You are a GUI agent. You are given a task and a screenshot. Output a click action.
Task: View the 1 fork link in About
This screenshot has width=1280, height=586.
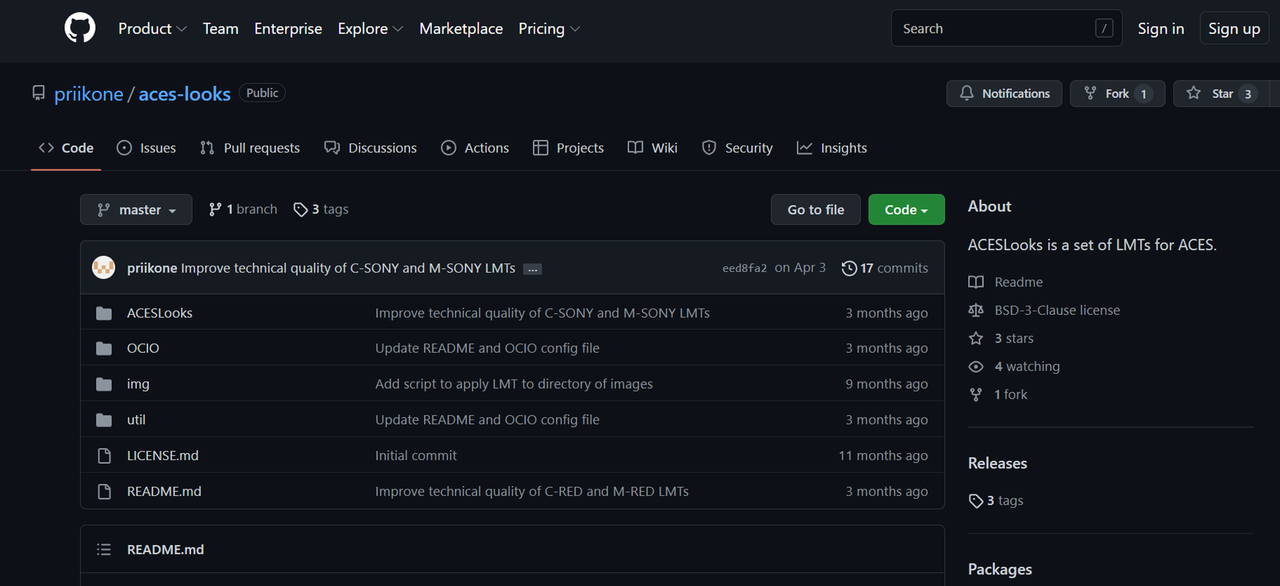pos(998,394)
